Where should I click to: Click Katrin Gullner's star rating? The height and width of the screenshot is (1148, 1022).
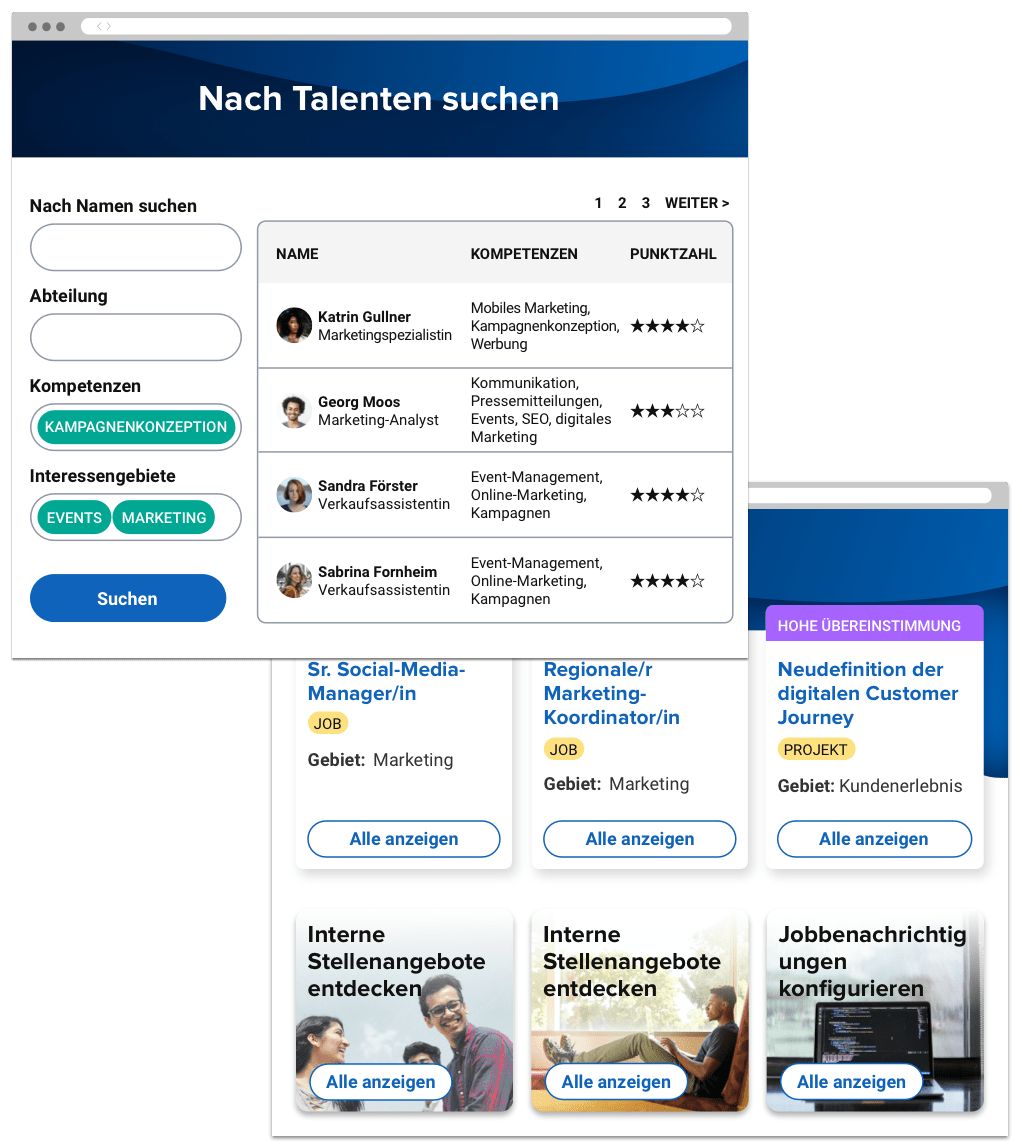pyautogui.click(x=667, y=326)
